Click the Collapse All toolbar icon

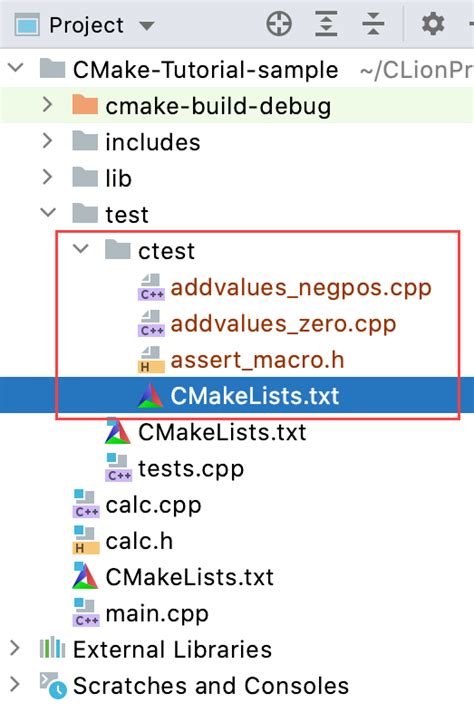(373, 24)
